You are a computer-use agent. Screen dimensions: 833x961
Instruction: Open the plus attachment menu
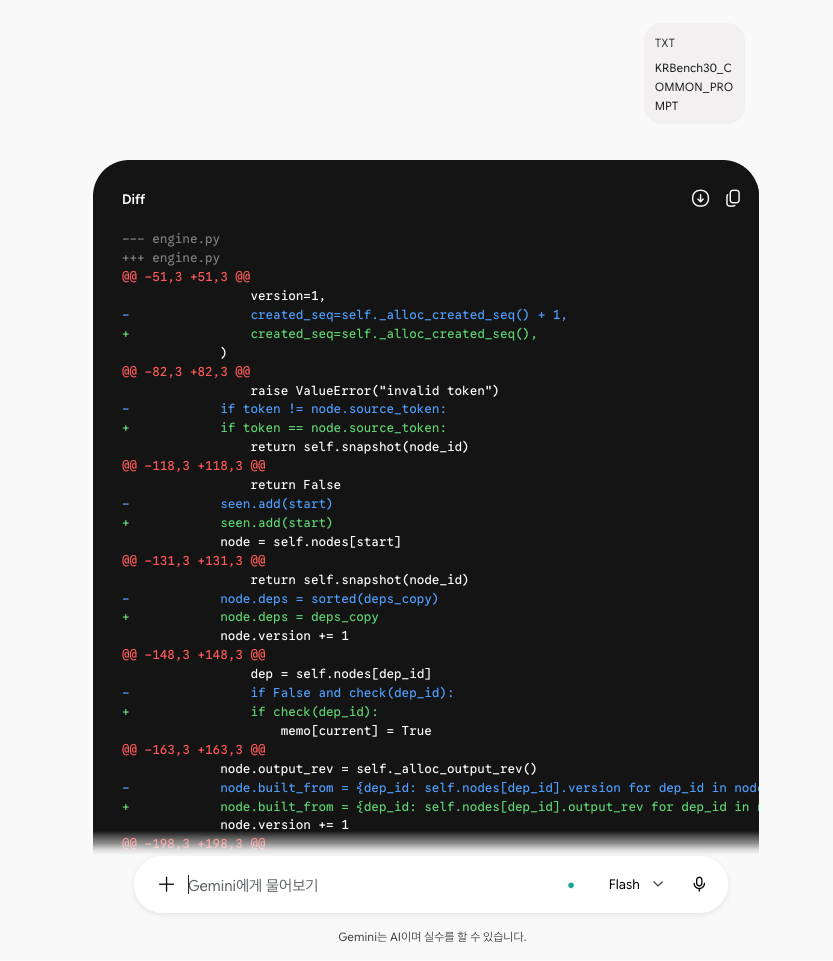click(166, 884)
